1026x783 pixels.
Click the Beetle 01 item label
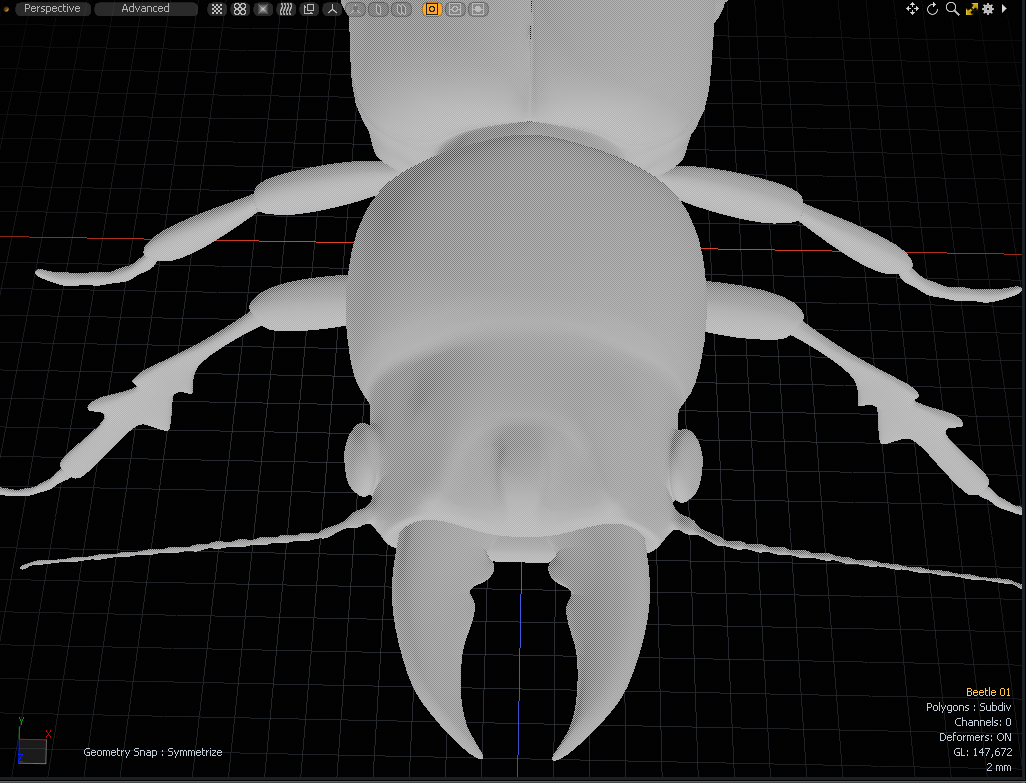988,692
